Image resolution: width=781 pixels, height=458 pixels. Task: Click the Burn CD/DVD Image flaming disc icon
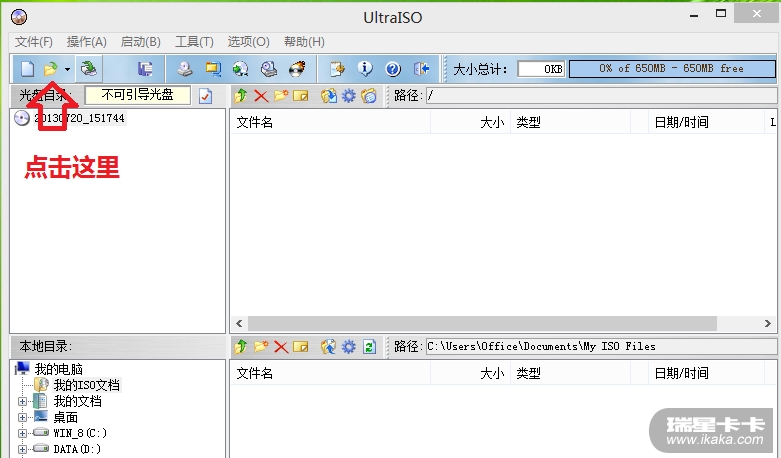click(297, 69)
